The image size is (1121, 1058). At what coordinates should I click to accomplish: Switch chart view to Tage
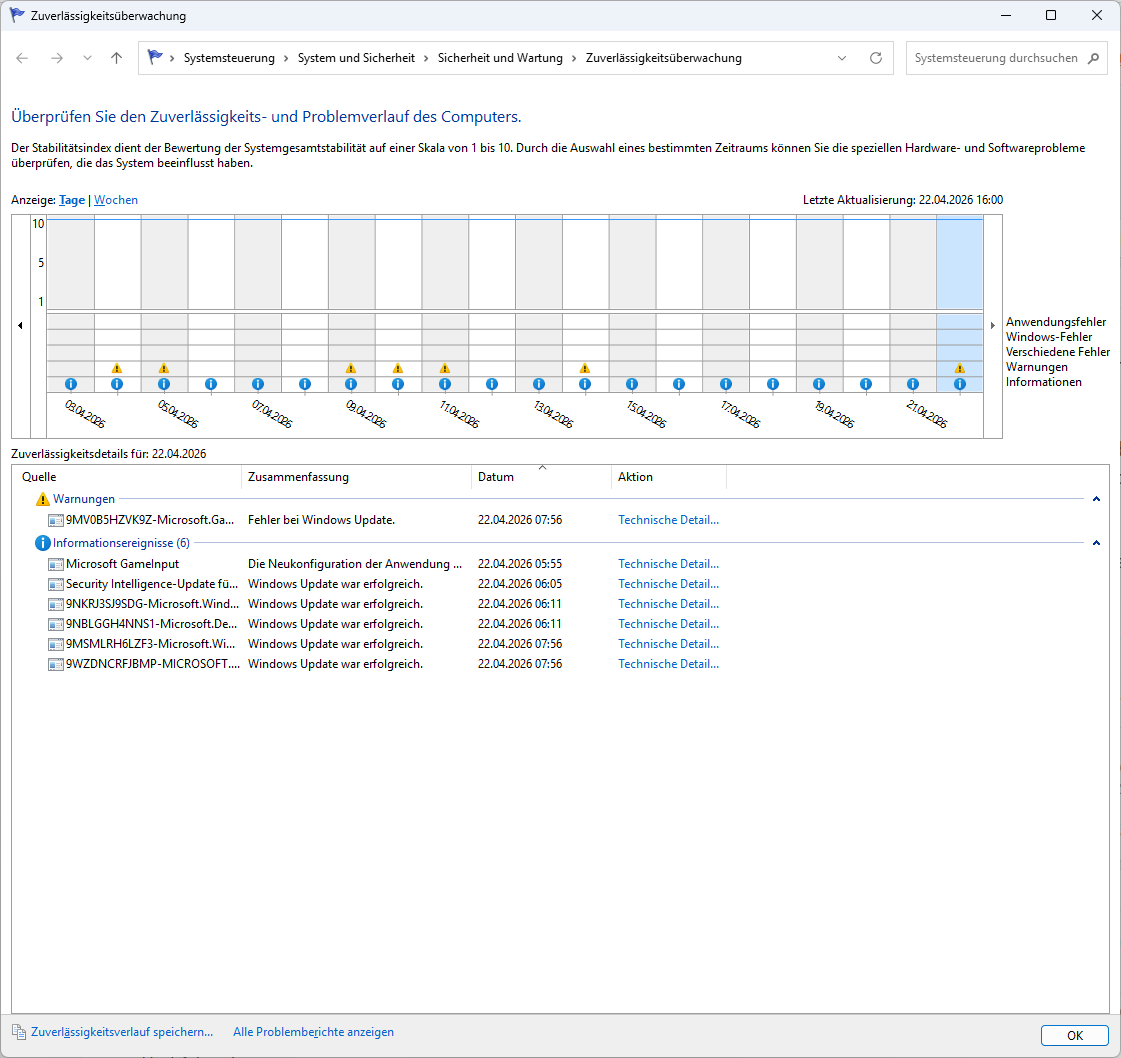click(x=71, y=200)
